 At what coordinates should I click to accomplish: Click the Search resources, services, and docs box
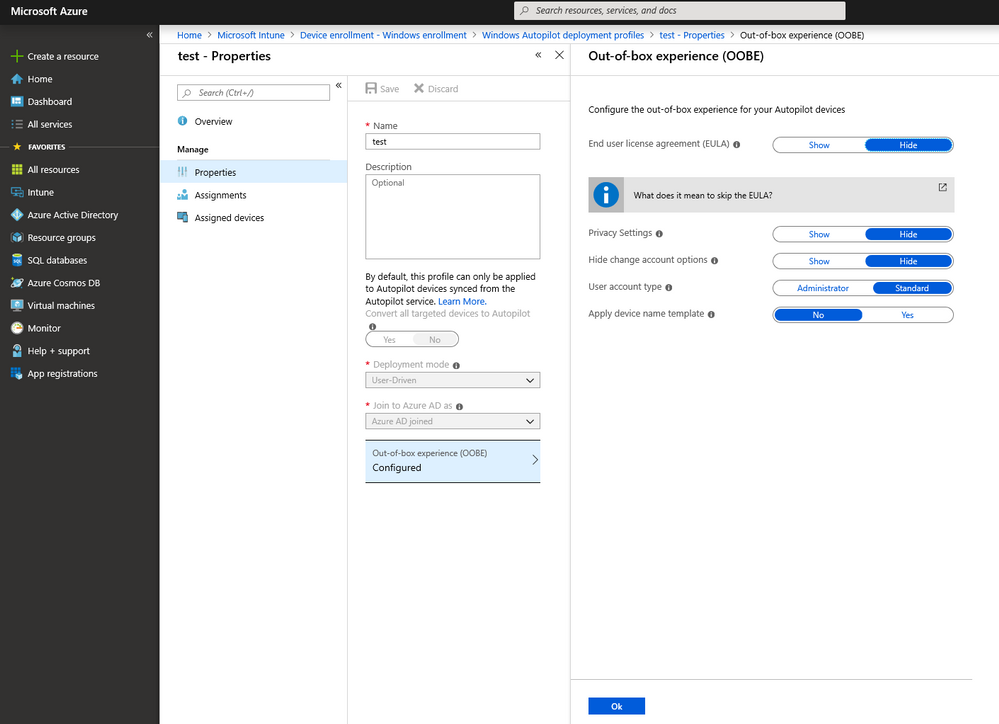[679, 11]
